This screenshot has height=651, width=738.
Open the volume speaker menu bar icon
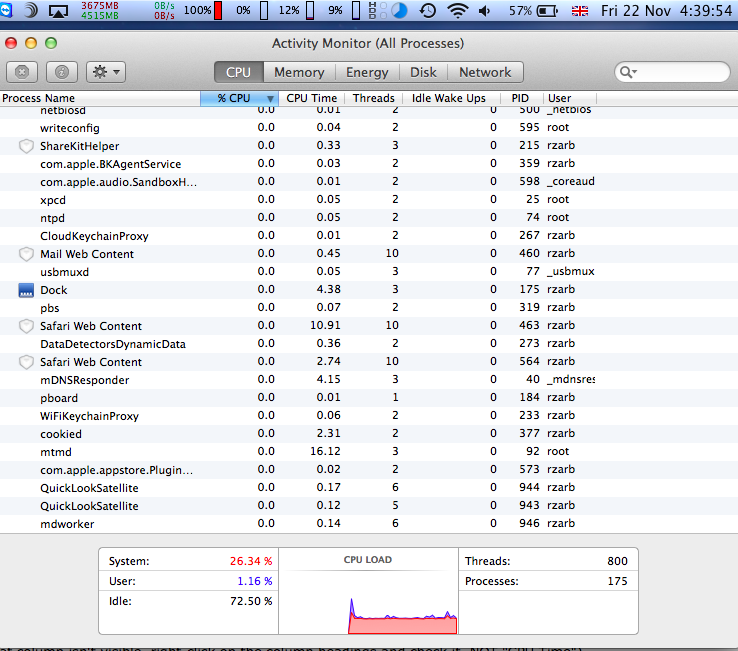point(485,10)
